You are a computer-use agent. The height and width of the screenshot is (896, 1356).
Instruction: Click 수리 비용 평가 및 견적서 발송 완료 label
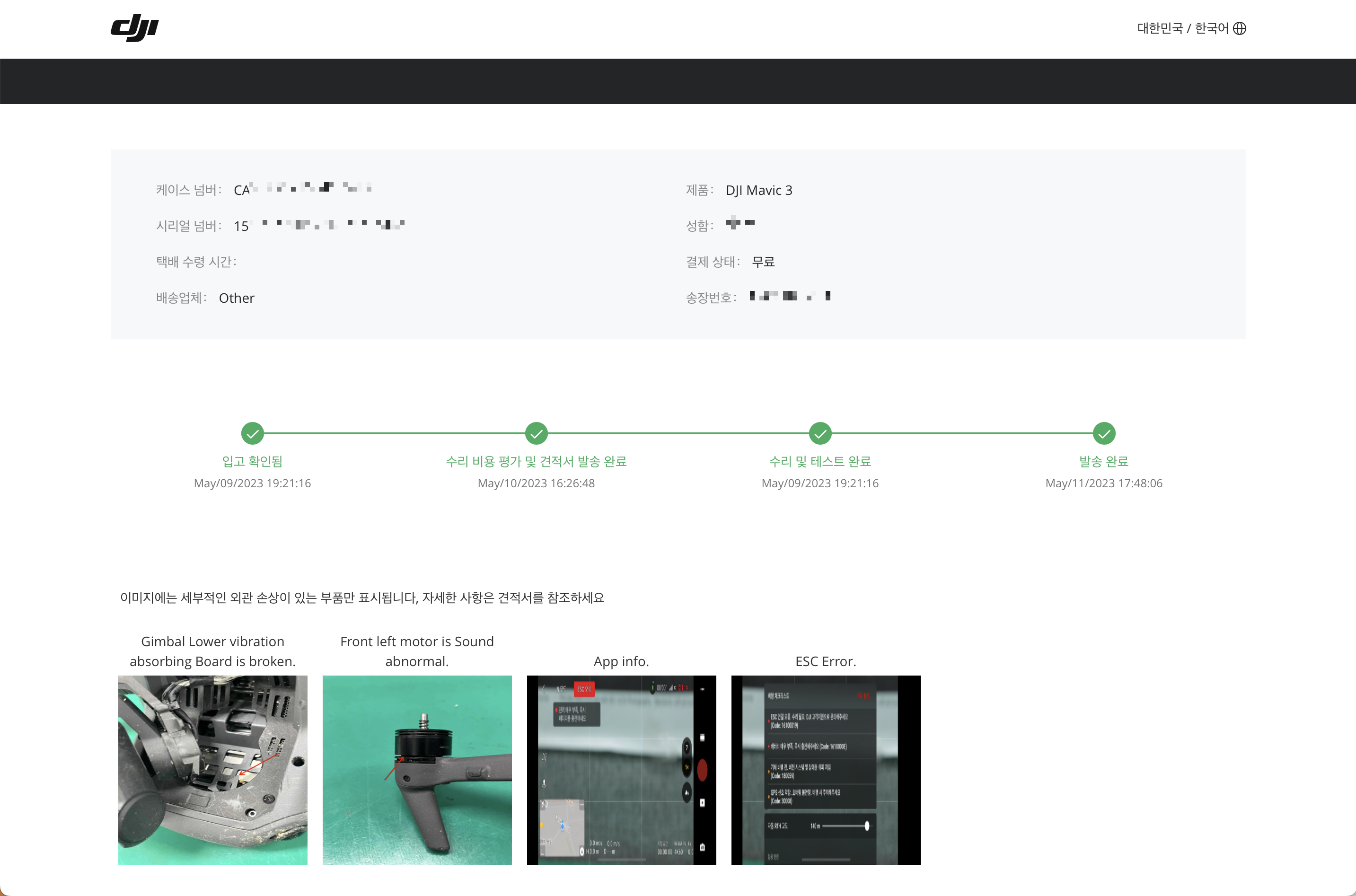(536, 461)
